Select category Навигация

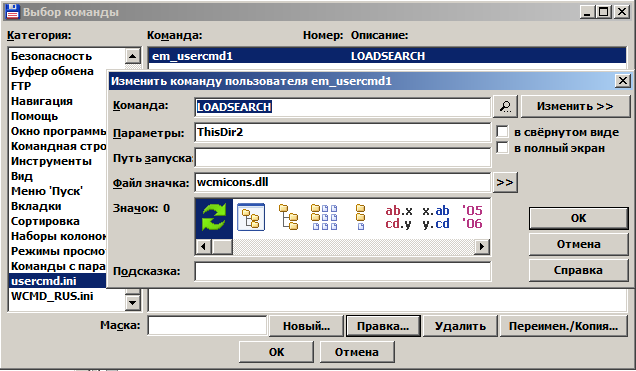tap(58, 101)
